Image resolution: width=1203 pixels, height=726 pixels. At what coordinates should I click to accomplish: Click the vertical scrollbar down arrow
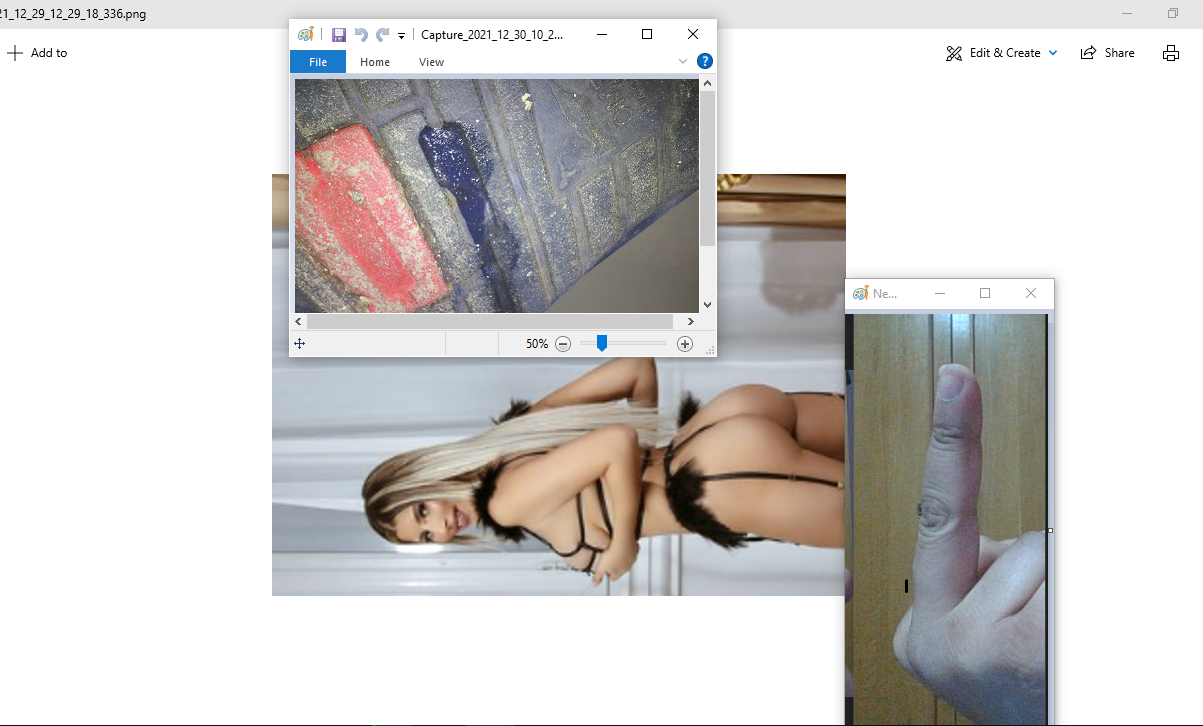pyautogui.click(x=707, y=305)
